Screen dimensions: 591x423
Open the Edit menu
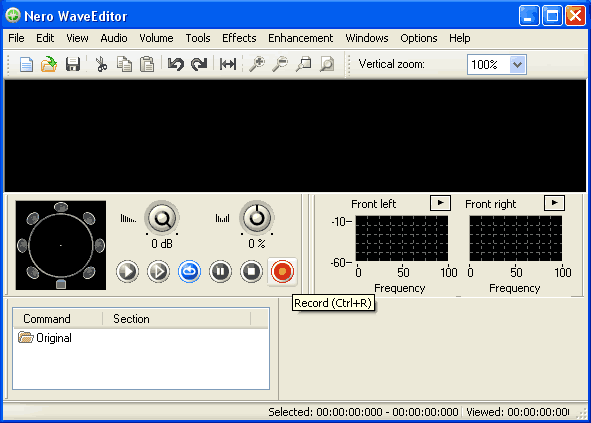click(45, 38)
